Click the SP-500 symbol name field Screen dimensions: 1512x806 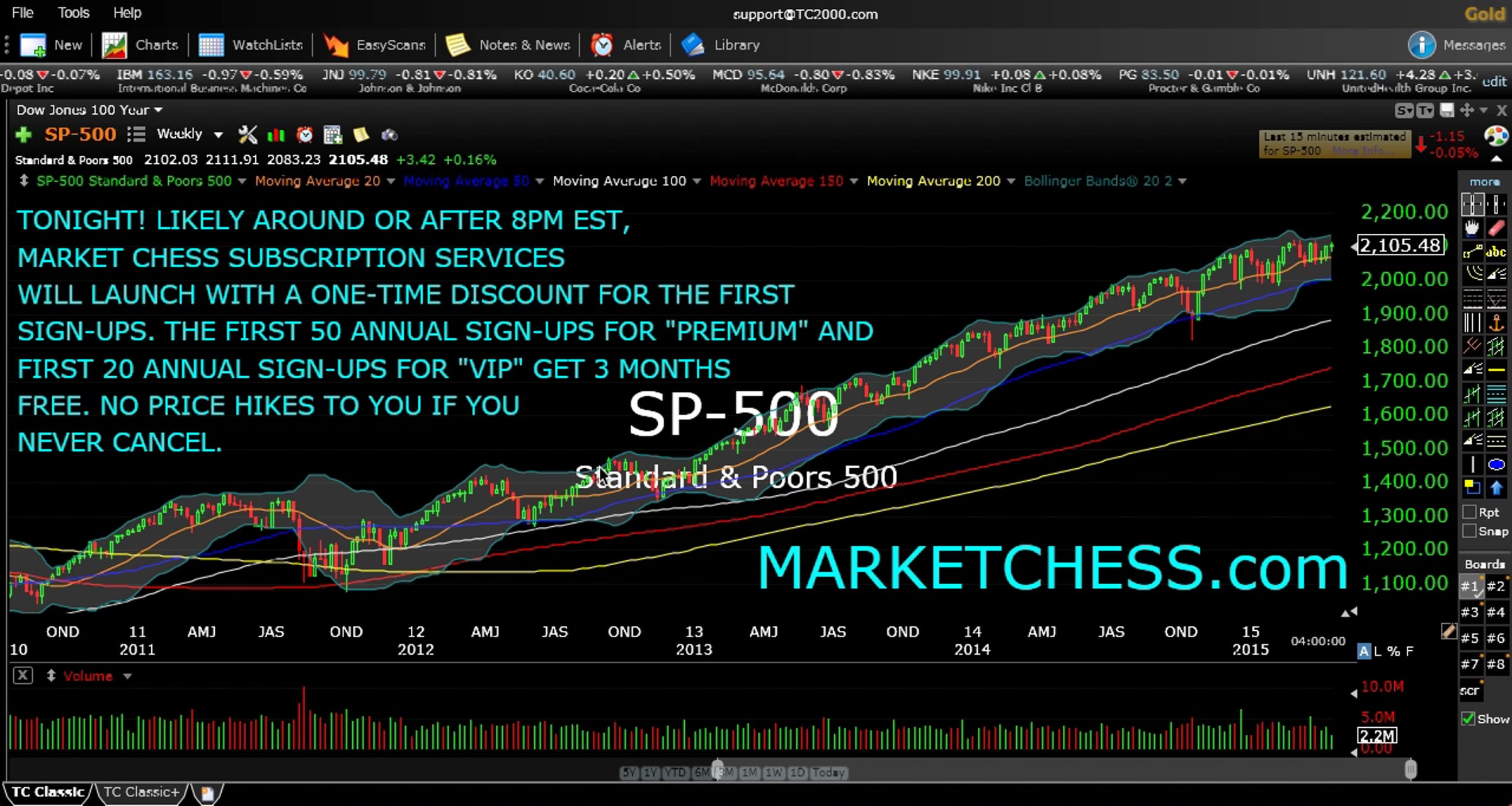(81, 134)
